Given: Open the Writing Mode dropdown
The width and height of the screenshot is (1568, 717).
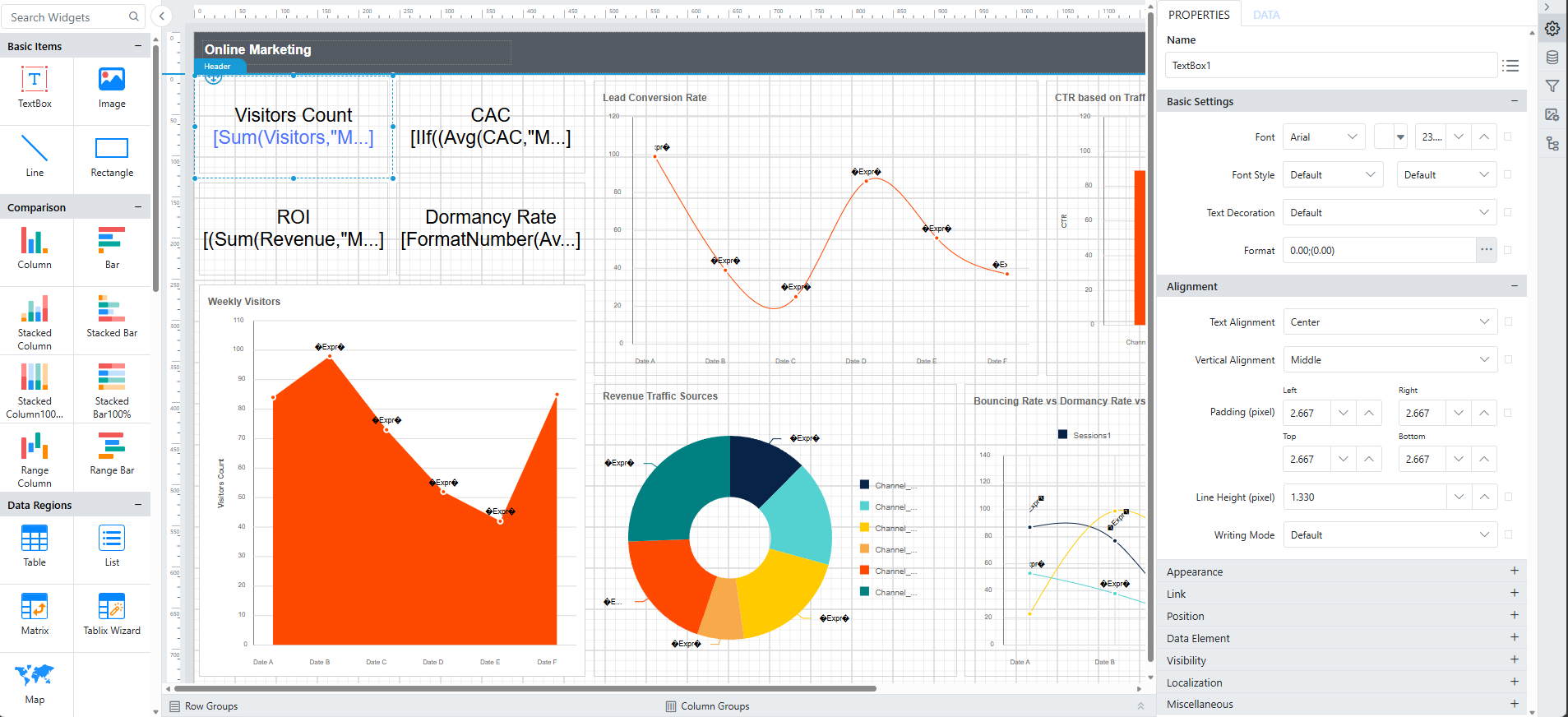Looking at the screenshot, I should 1390,534.
